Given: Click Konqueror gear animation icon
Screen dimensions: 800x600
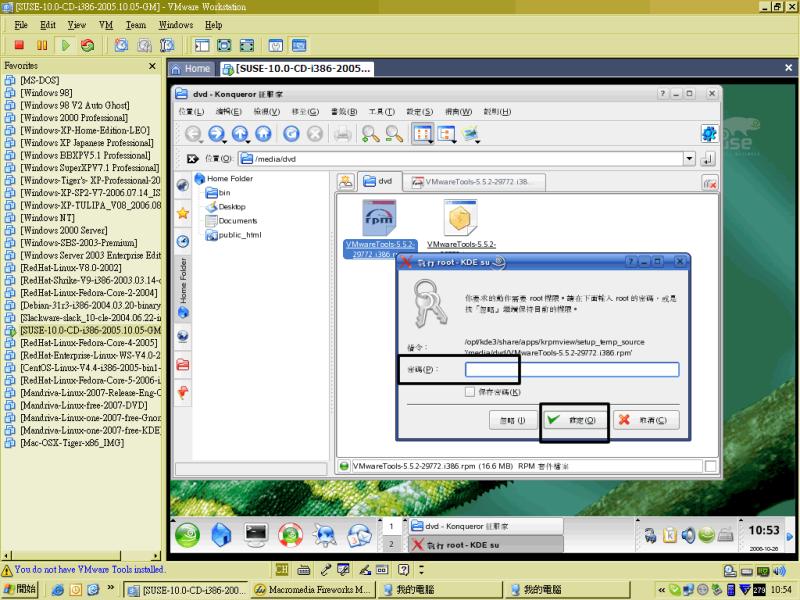Looking at the screenshot, I should [x=709, y=134].
